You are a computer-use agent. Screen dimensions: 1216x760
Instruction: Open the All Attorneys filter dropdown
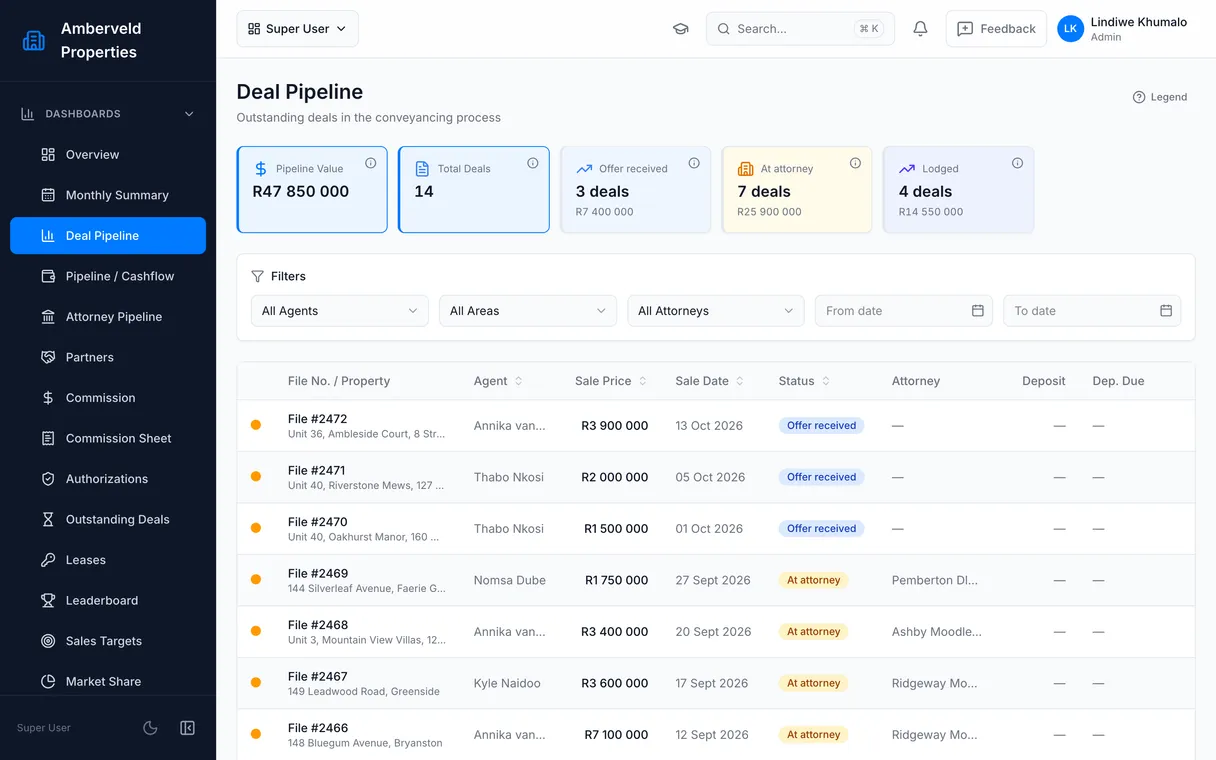coord(716,311)
